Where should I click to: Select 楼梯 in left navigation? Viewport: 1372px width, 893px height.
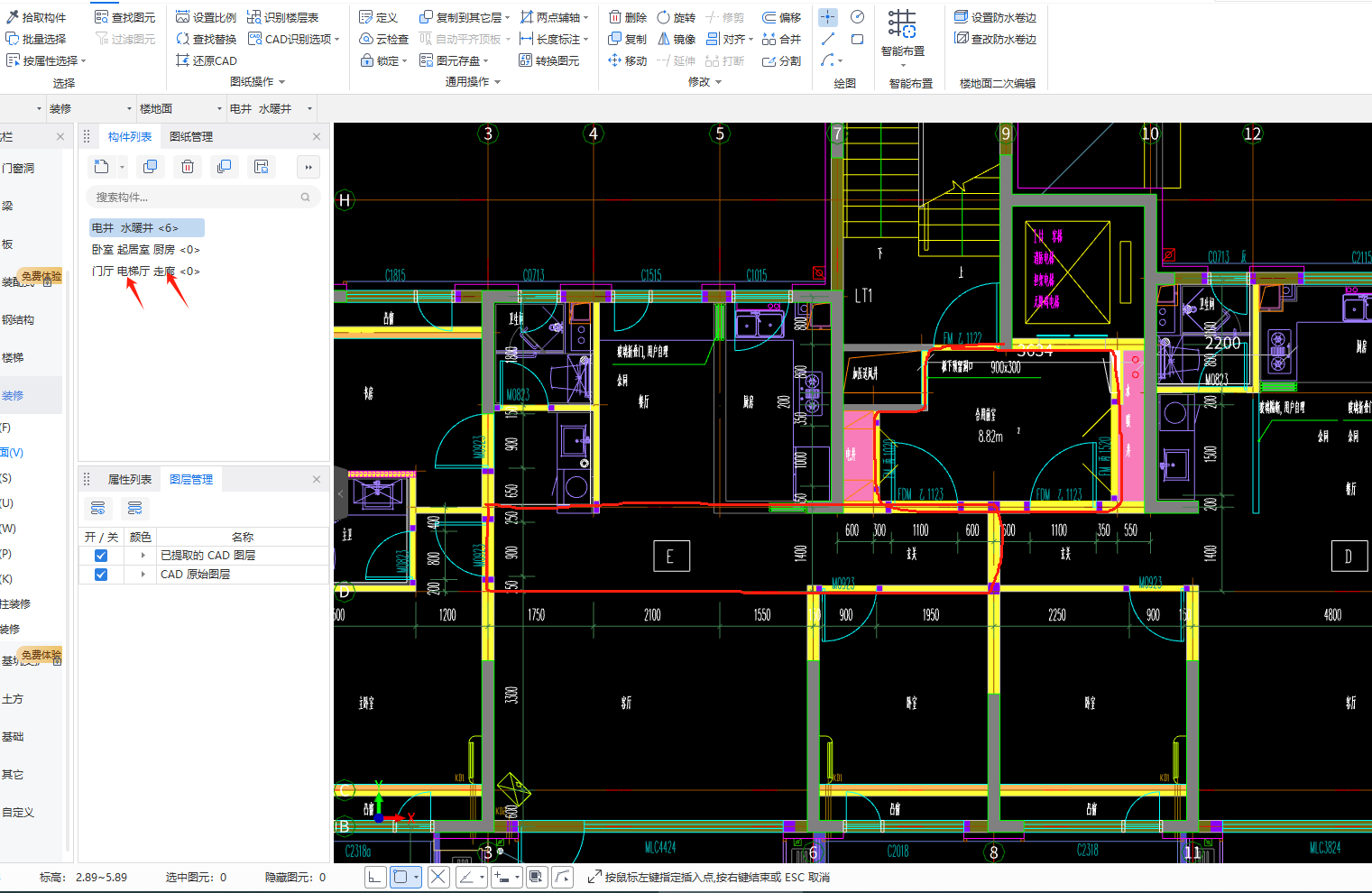(x=13, y=357)
